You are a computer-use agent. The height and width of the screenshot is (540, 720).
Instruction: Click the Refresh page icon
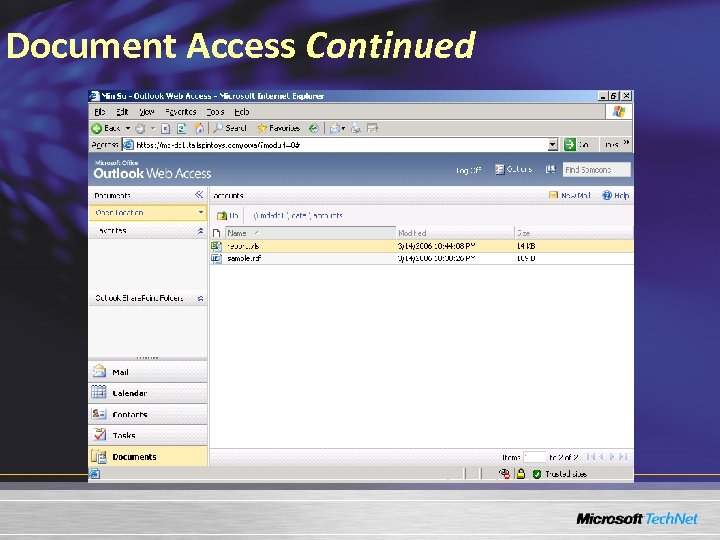point(182,129)
